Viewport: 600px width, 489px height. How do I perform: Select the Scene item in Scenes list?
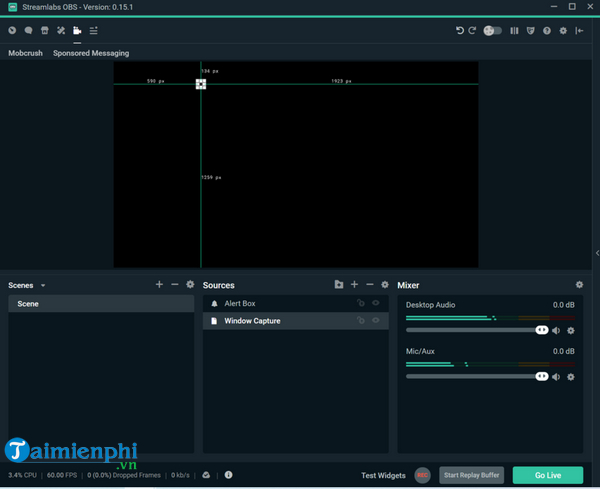[x=101, y=304]
